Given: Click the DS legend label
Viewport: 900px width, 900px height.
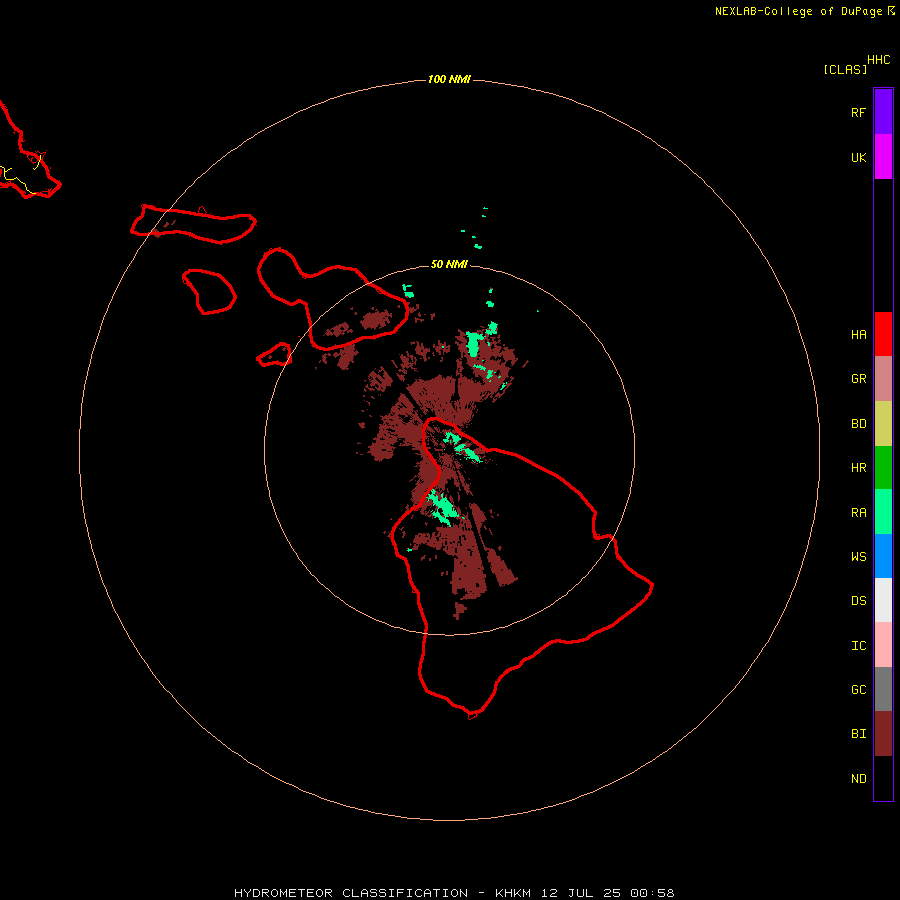Looking at the screenshot, I should point(858,601).
